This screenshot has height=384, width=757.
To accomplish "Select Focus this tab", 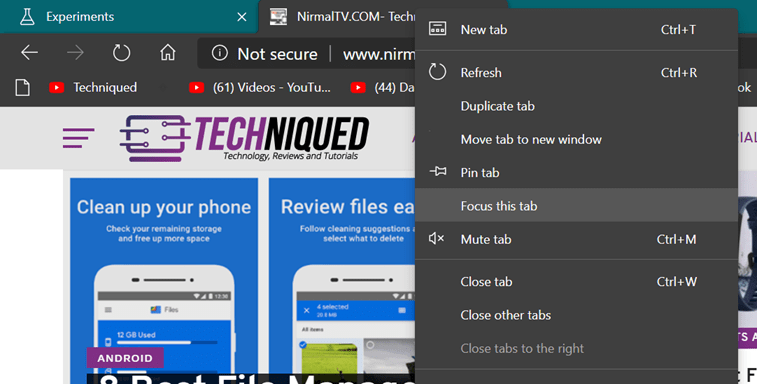I will click(576, 206).
